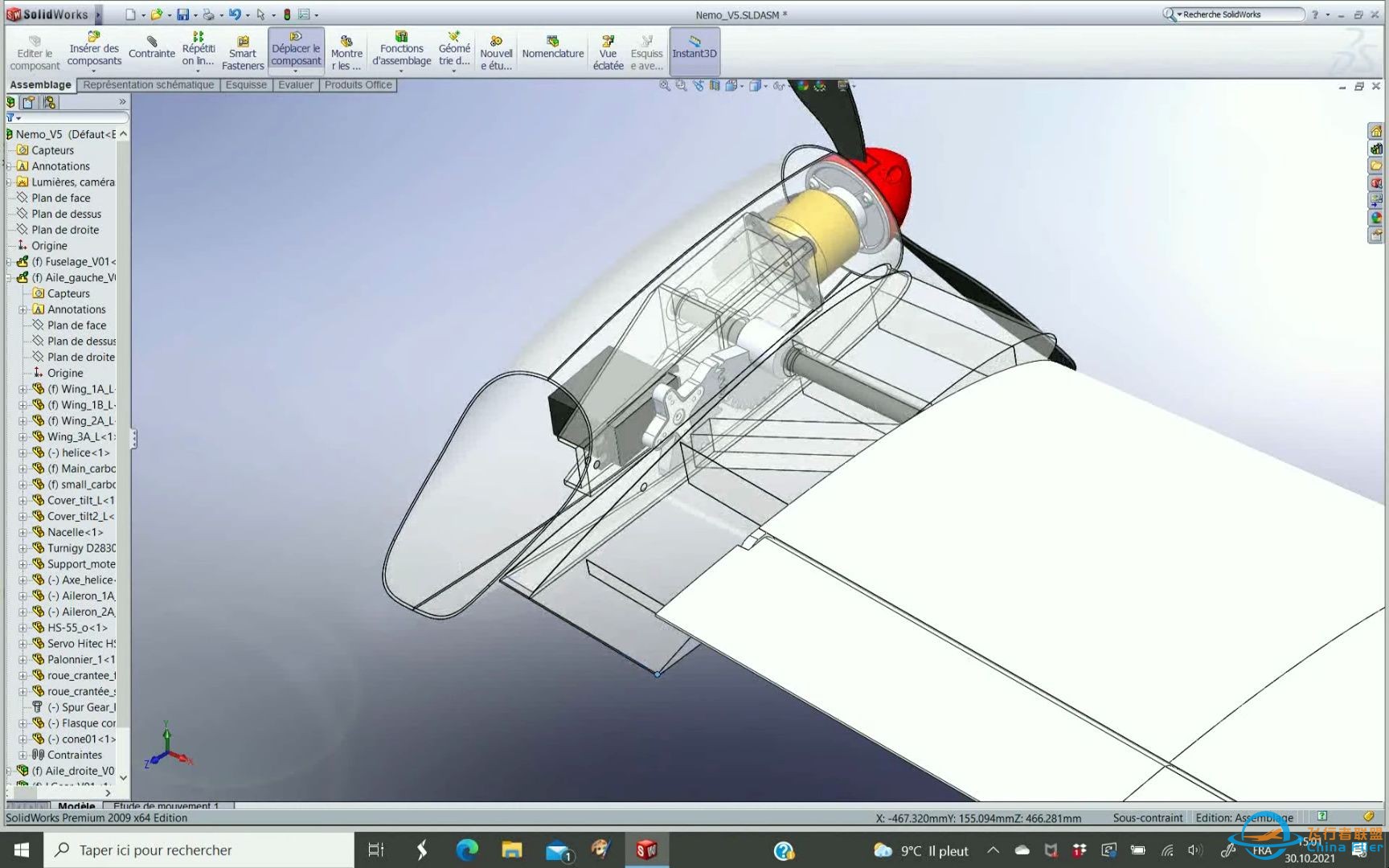Click the Select cursor tool

point(260,14)
